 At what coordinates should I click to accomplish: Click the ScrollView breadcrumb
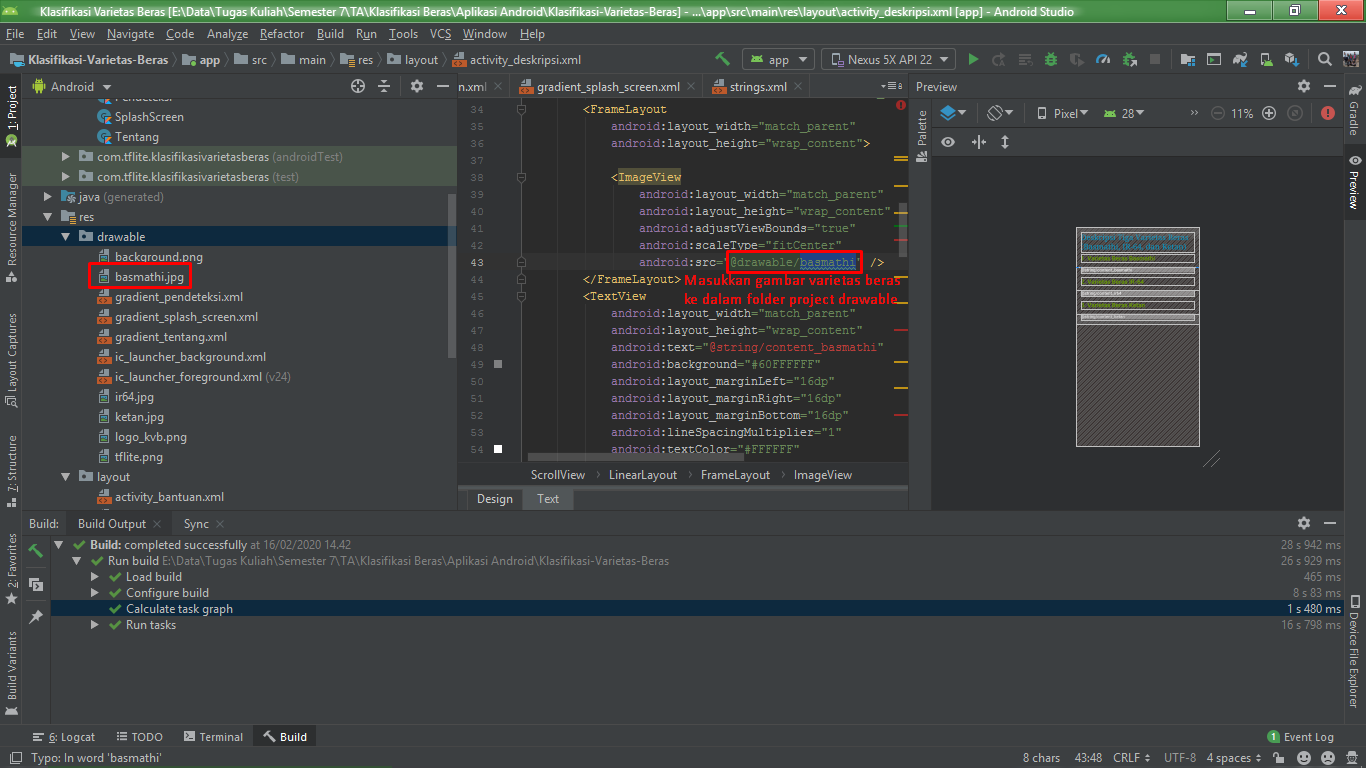[x=558, y=475]
